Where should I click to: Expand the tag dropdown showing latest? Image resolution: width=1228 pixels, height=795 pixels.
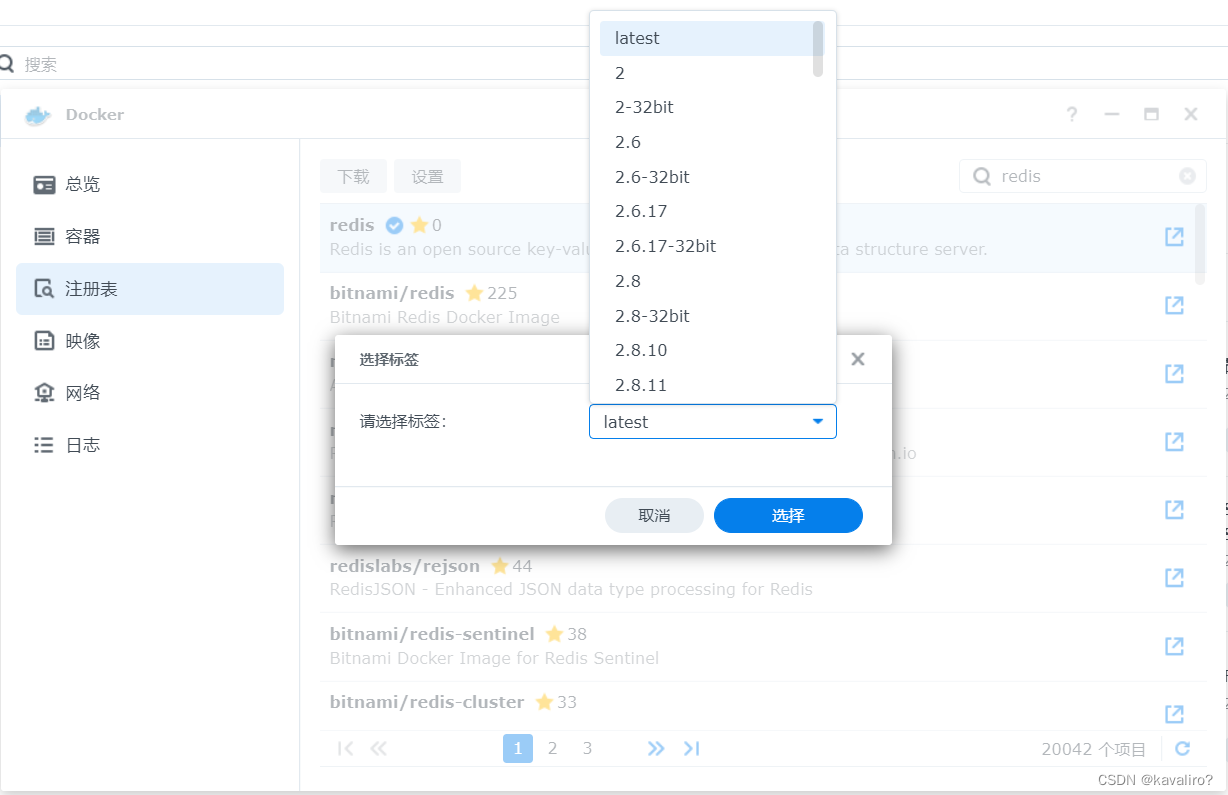click(x=713, y=422)
